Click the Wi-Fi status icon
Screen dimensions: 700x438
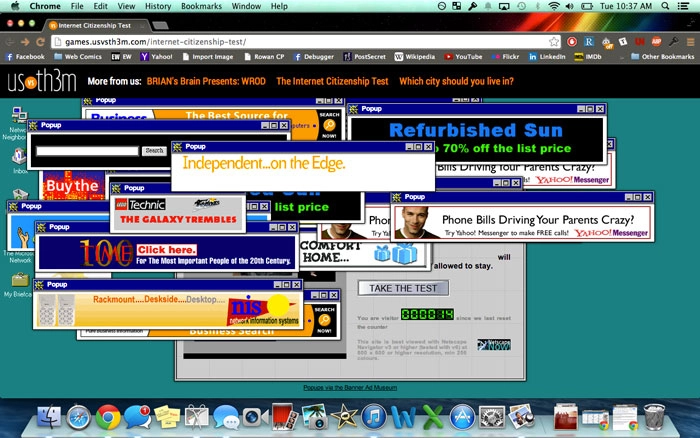(554, 6)
